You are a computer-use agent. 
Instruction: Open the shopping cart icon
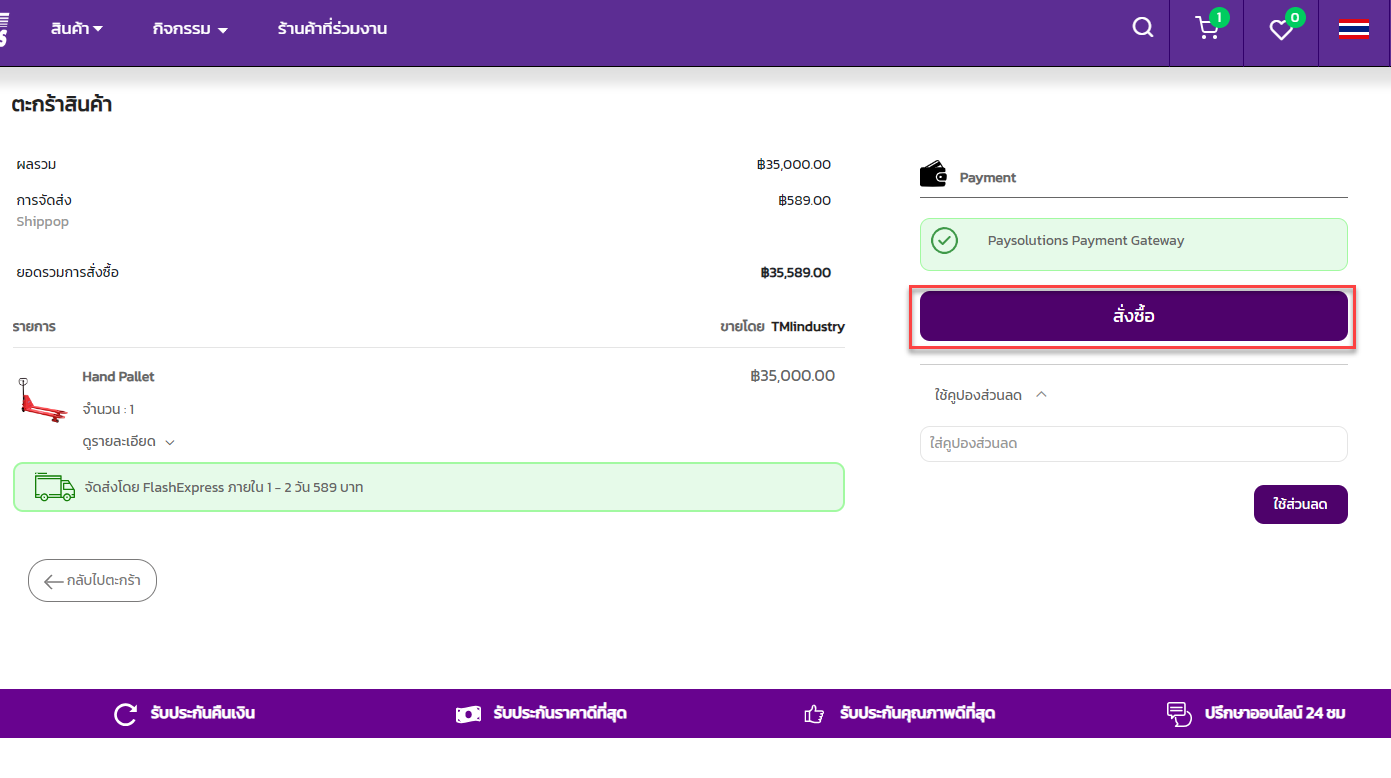tap(1207, 29)
